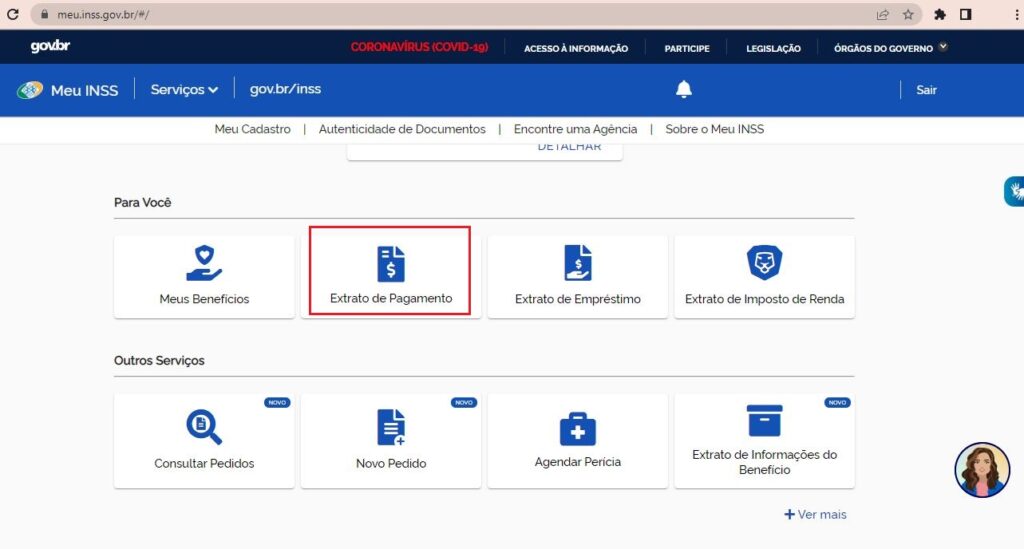Open Sobre o Meu INSS
The height and width of the screenshot is (549, 1024).
tap(714, 129)
